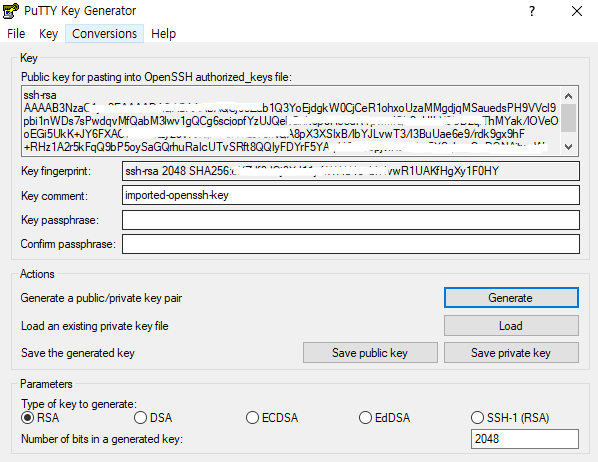Open the Help menu
Viewport: 598px width, 462px height.
pos(163,34)
